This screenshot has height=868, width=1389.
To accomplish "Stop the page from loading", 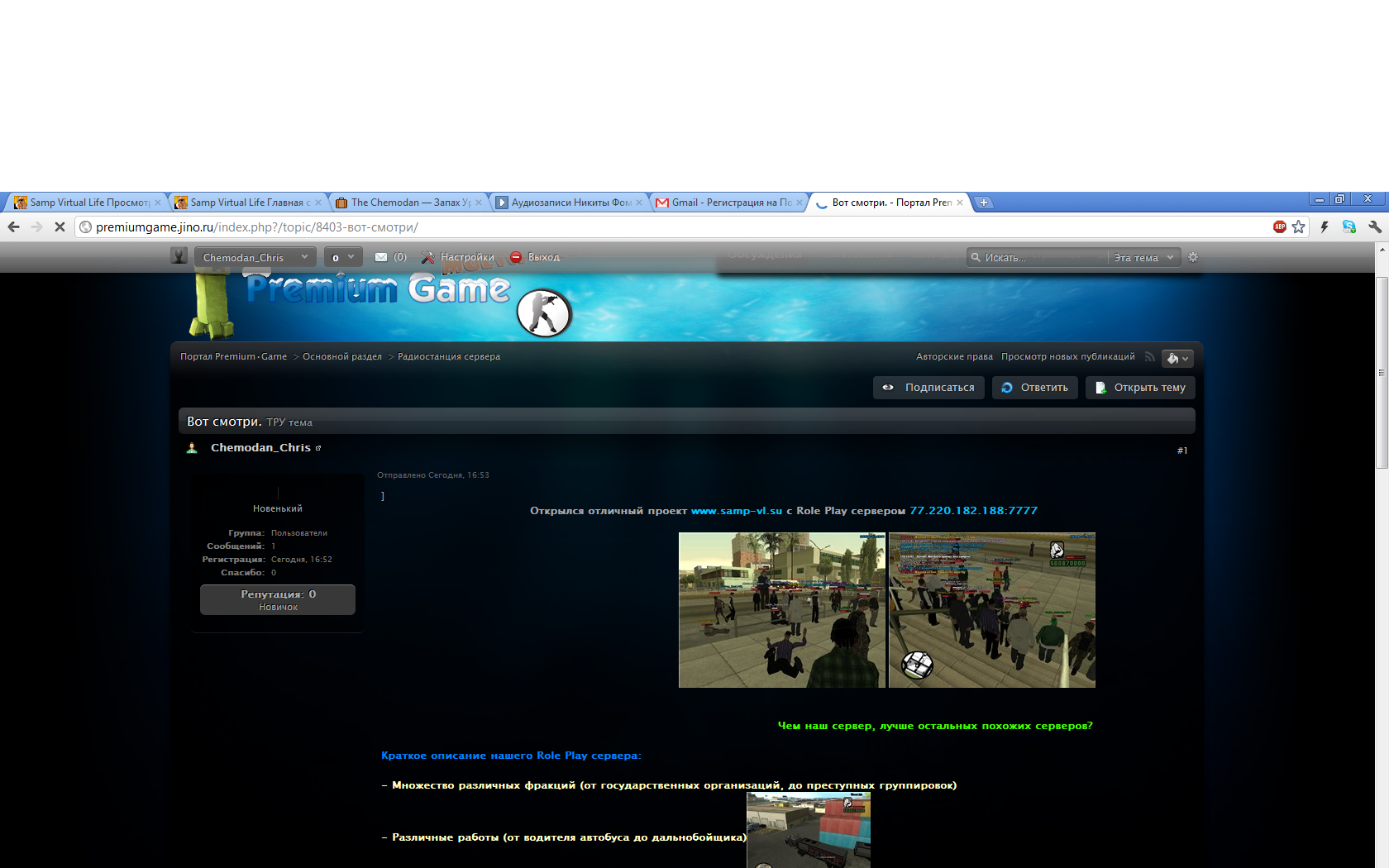I will [60, 227].
